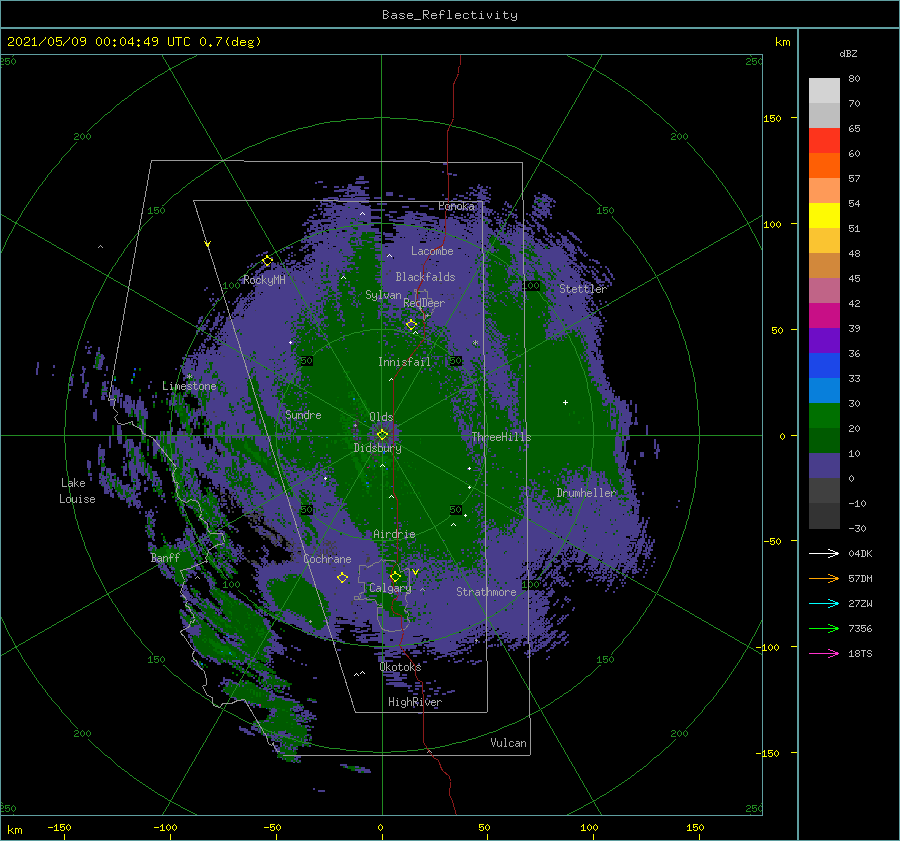Click the yellow 54 dBZ color swatch

[x=824, y=215]
